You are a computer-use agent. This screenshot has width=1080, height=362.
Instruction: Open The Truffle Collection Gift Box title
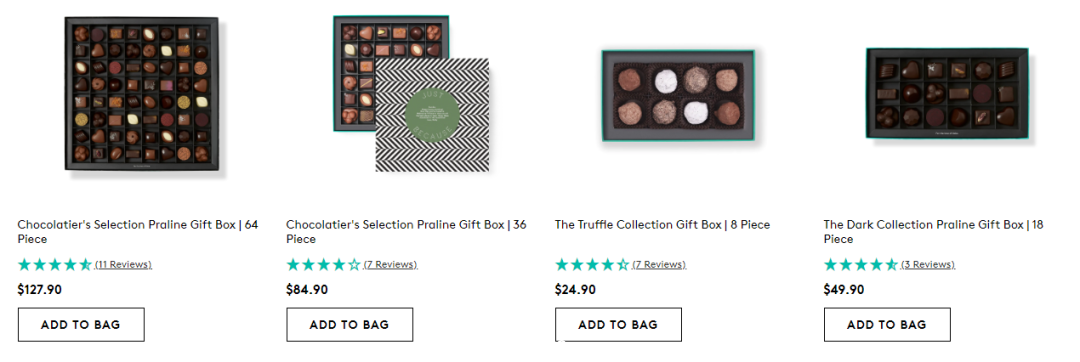[x=663, y=225]
